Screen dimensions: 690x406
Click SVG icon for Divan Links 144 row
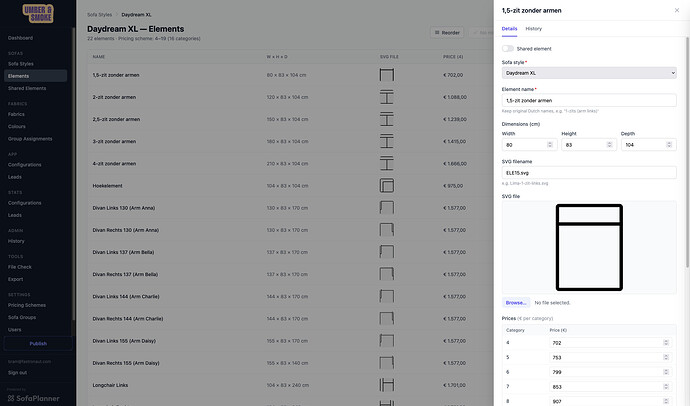387,296
